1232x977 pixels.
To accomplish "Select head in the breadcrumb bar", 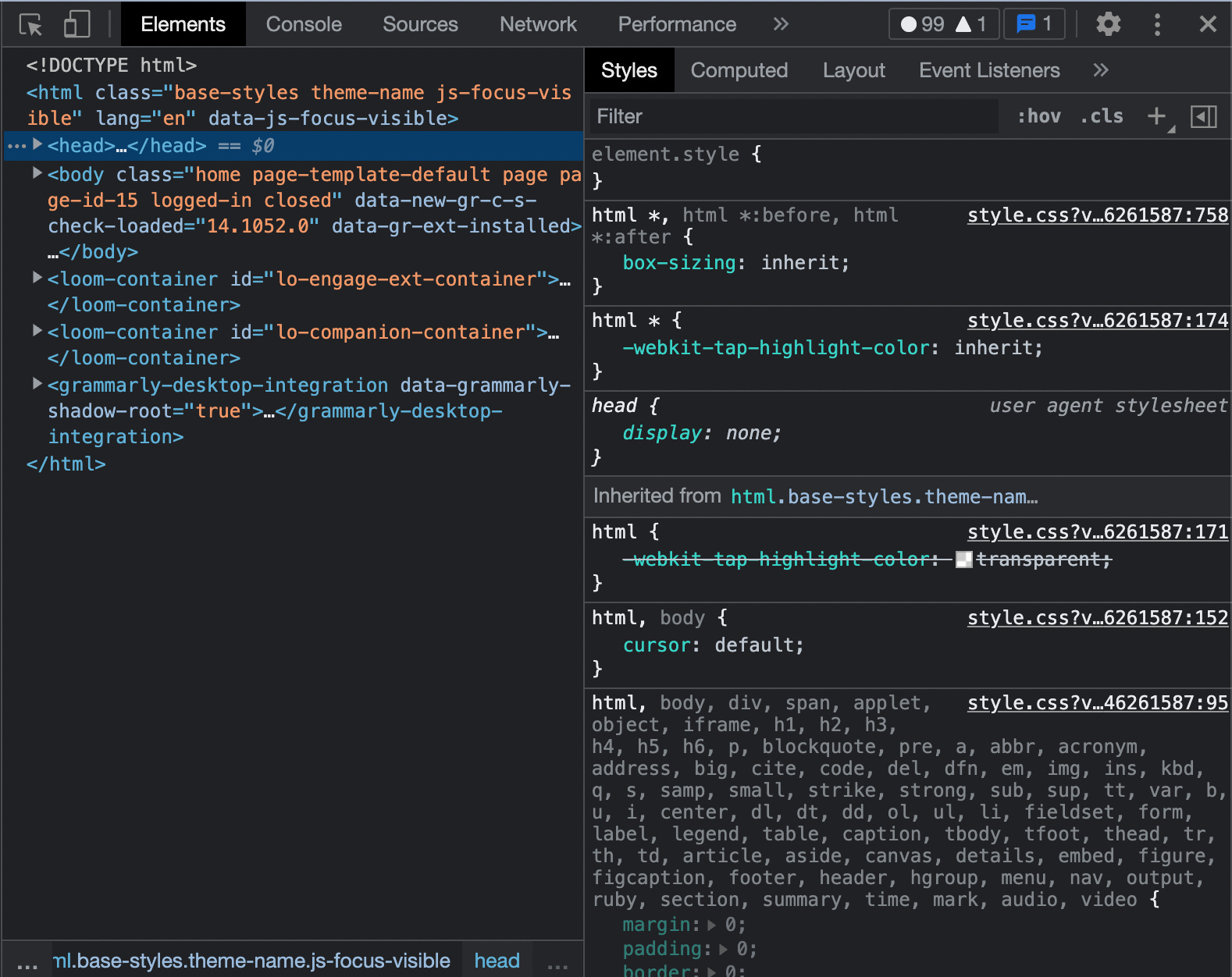I will point(497,961).
